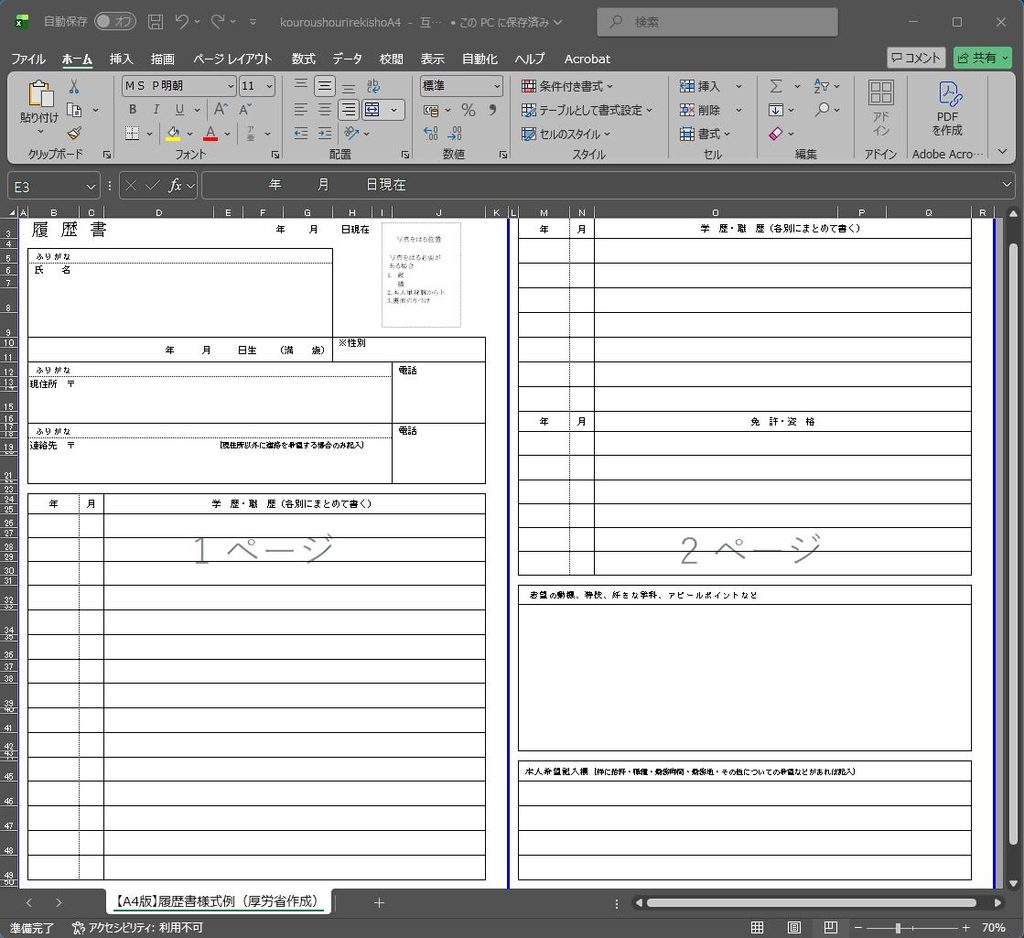Toggle 自動保存 AutoSave switch

pyautogui.click(x=115, y=22)
